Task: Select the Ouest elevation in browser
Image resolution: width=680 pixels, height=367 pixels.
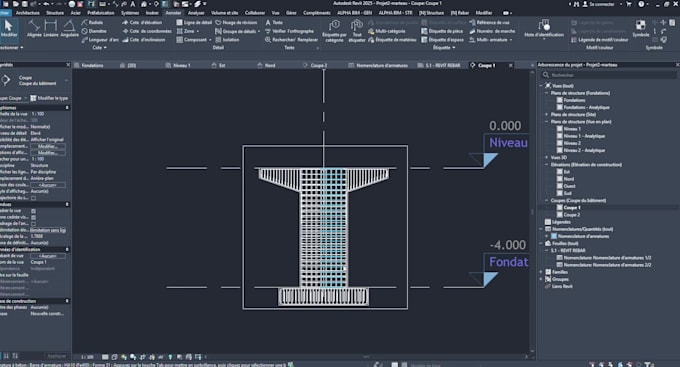Action: point(569,186)
